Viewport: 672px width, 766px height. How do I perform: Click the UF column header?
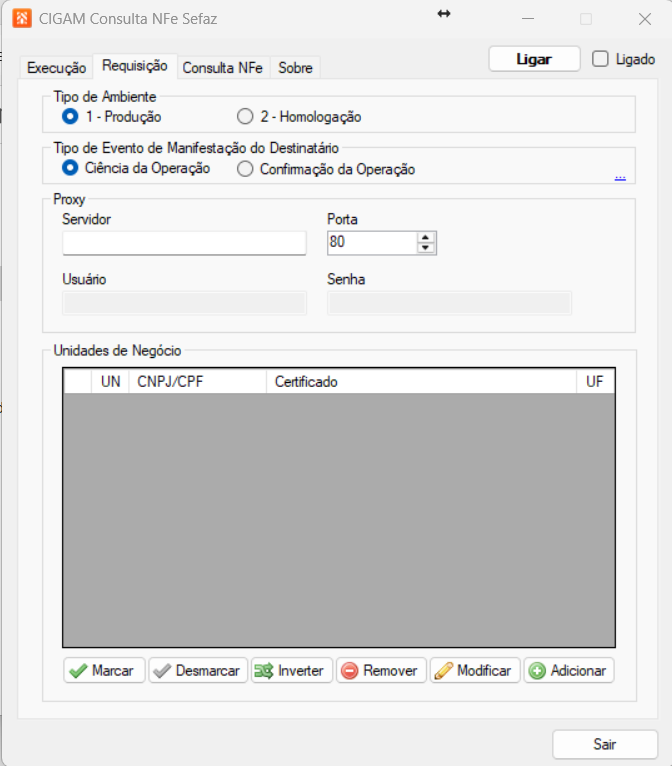click(595, 382)
